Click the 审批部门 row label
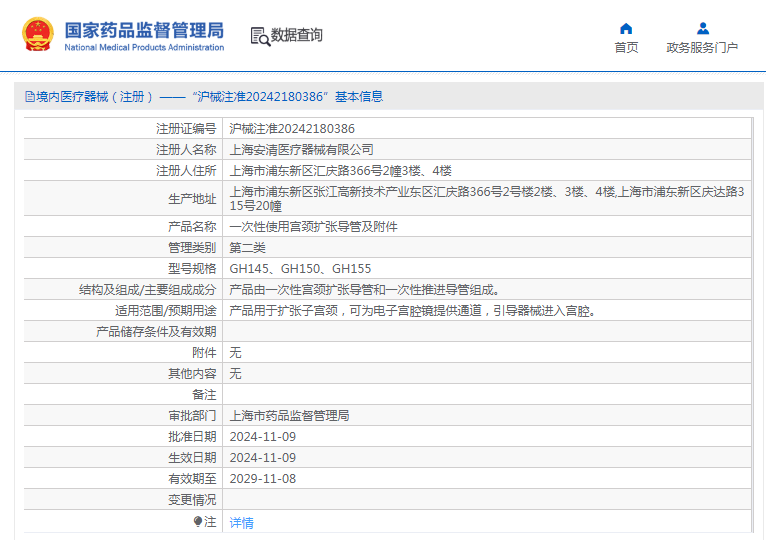The image size is (766, 540). (x=192, y=416)
